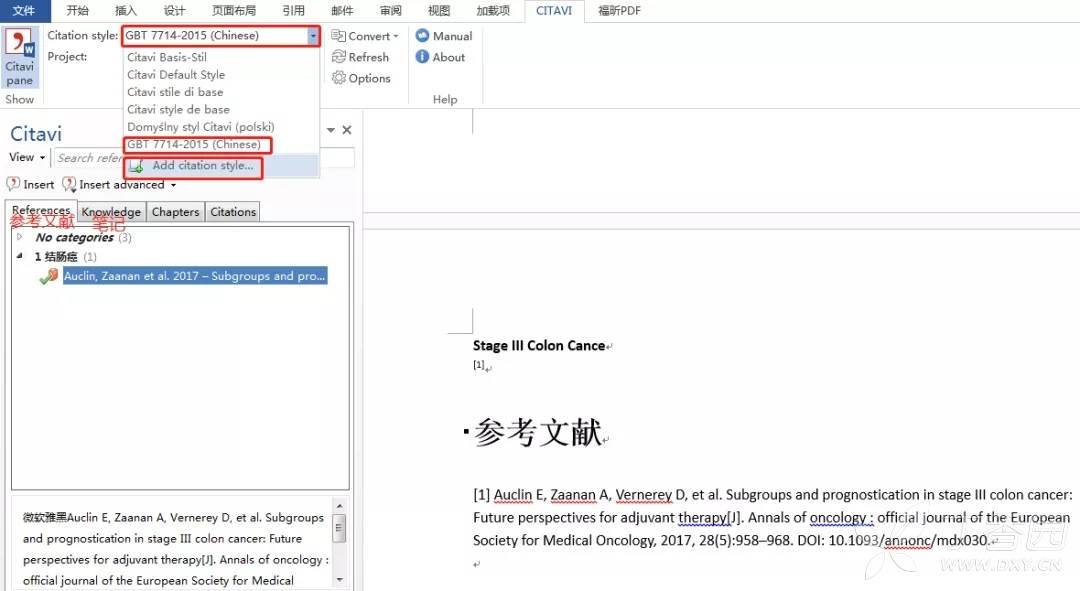The width and height of the screenshot is (1080, 591).
Task: Switch to the 插入 ribbon tab
Action: [x=126, y=10]
